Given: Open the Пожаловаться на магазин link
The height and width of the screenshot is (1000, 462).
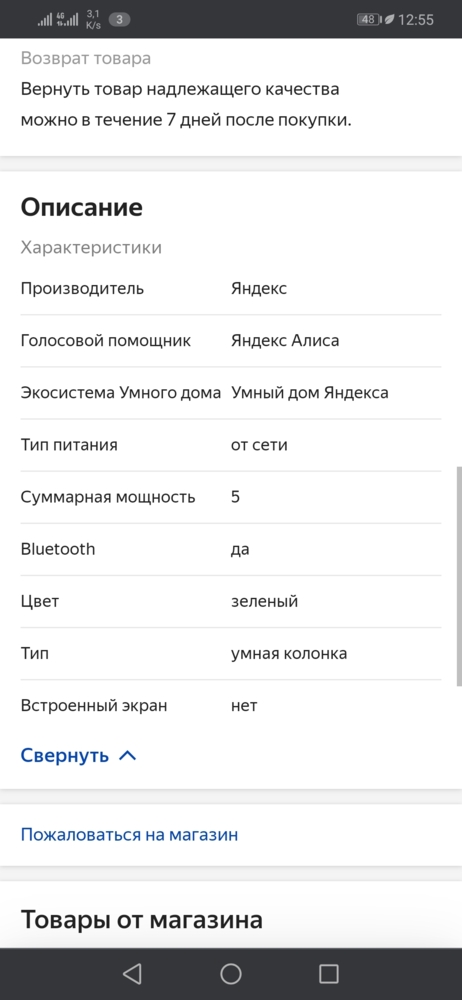Looking at the screenshot, I should pyautogui.click(x=129, y=834).
